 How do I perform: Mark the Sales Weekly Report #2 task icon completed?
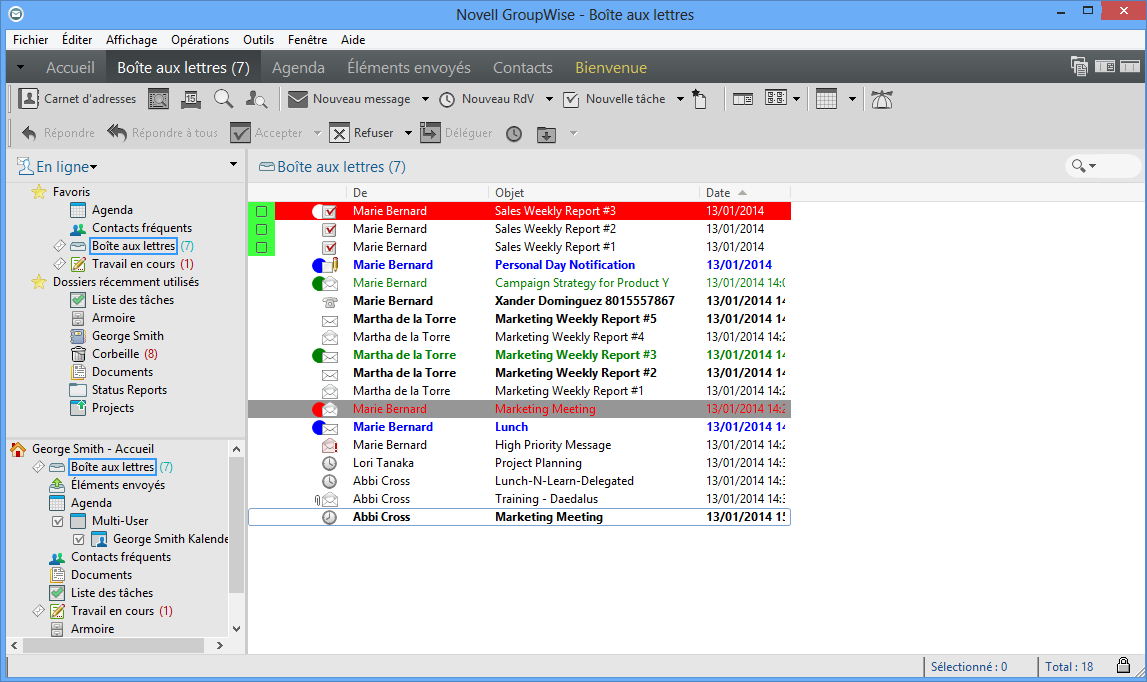click(x=330, y=229)
